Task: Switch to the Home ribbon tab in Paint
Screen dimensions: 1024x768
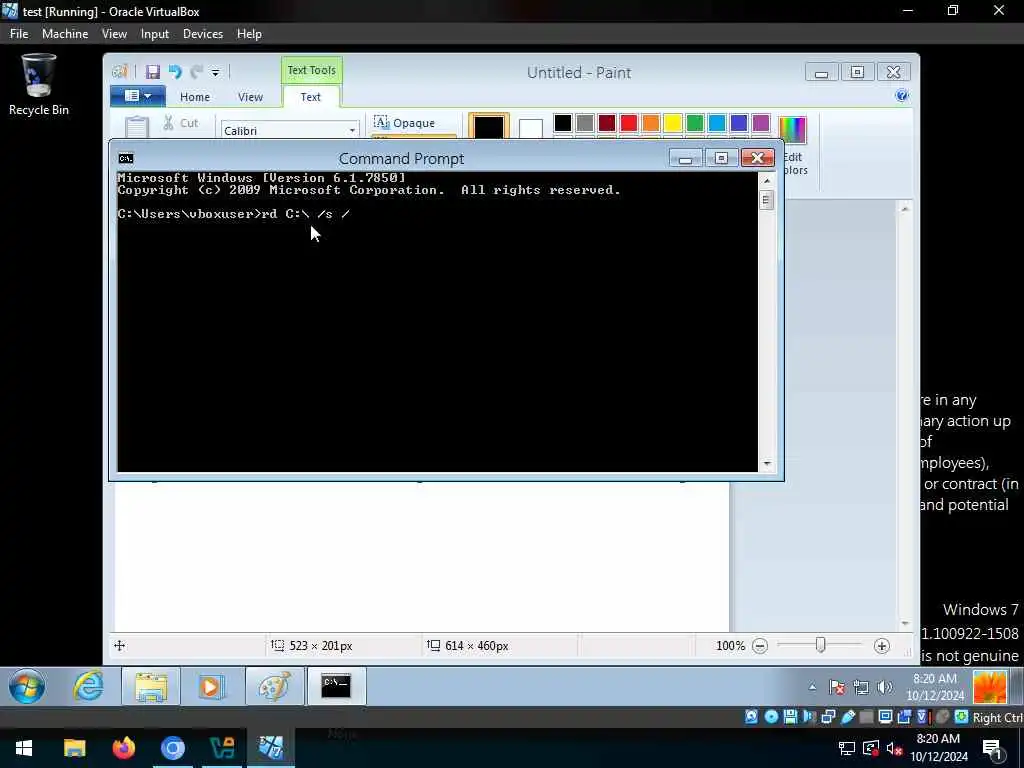Action: (x=195, y=97)
